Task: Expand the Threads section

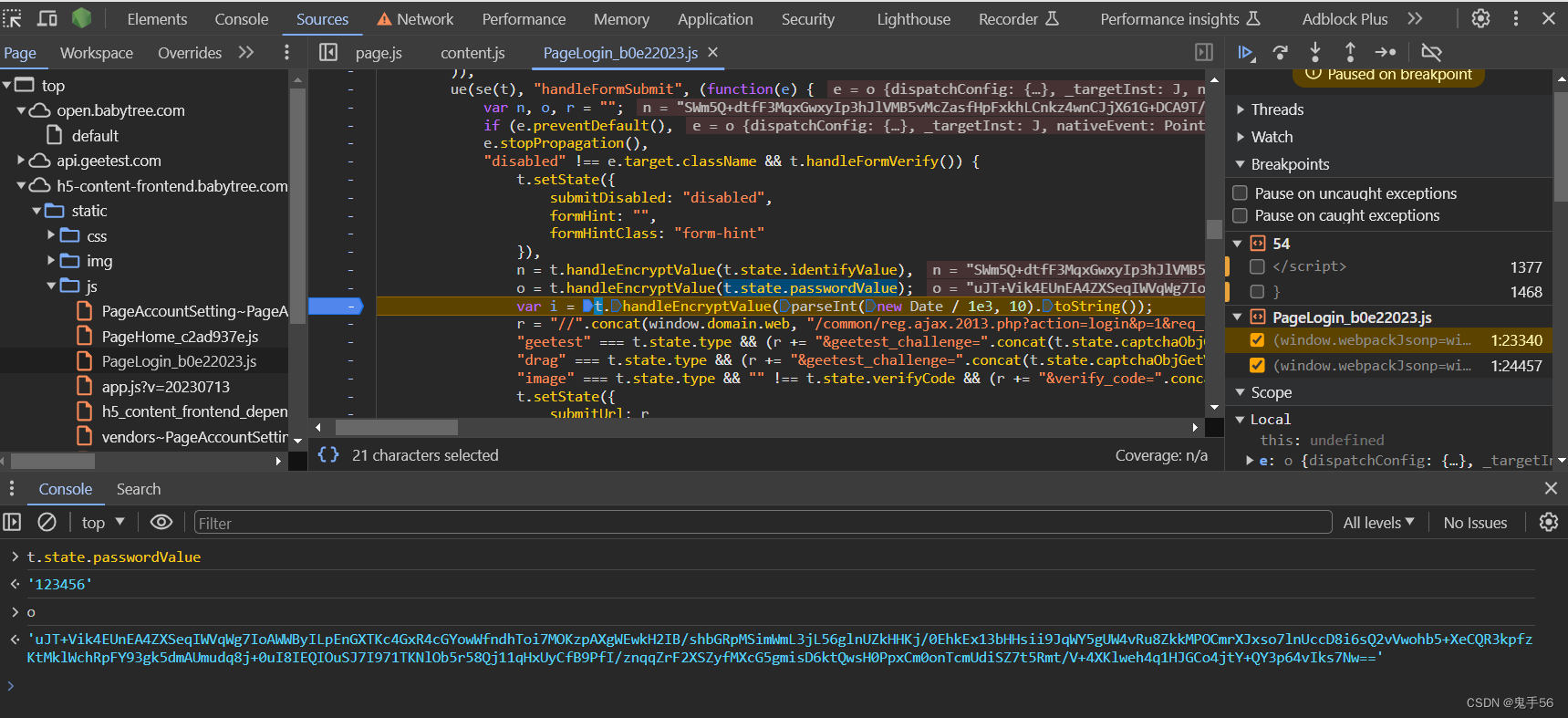Action: (1241, 109)
